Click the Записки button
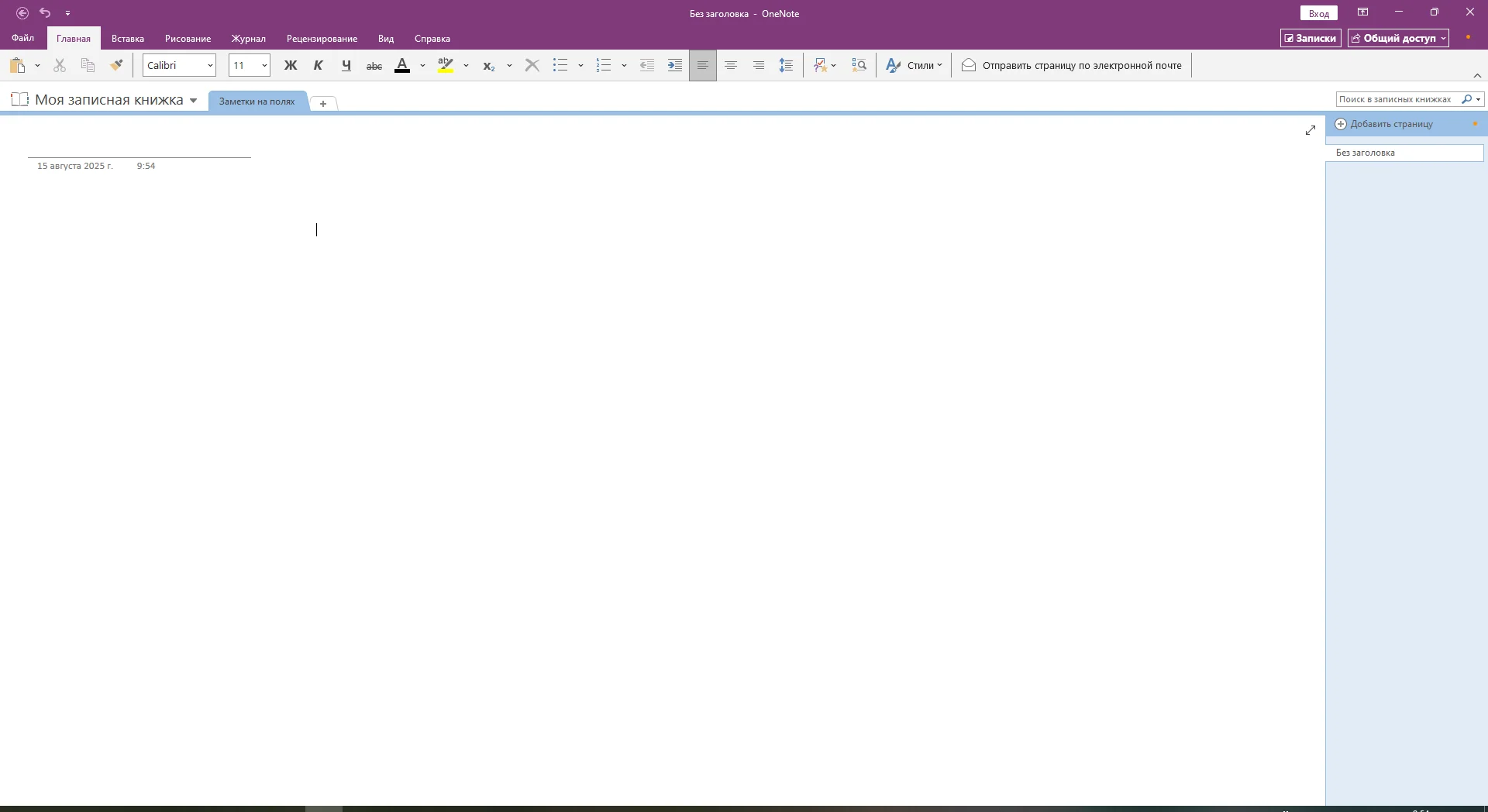This screenshot has height=812, width=1488. point(1311,38)
